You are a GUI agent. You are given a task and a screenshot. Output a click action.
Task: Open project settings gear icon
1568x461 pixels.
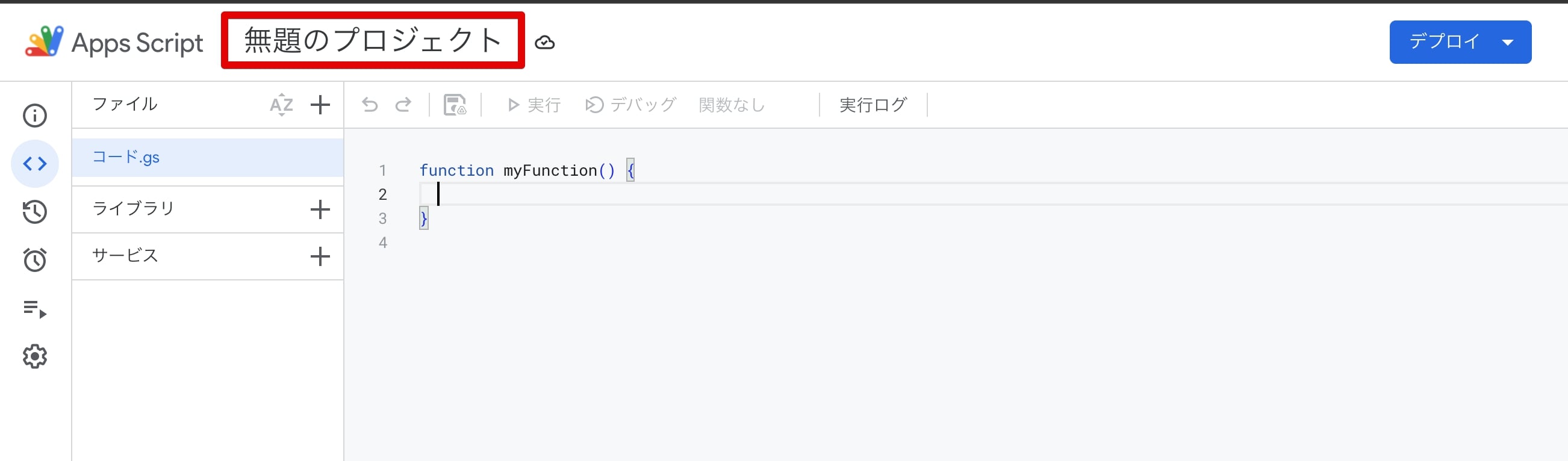click(x=35, y=356)
